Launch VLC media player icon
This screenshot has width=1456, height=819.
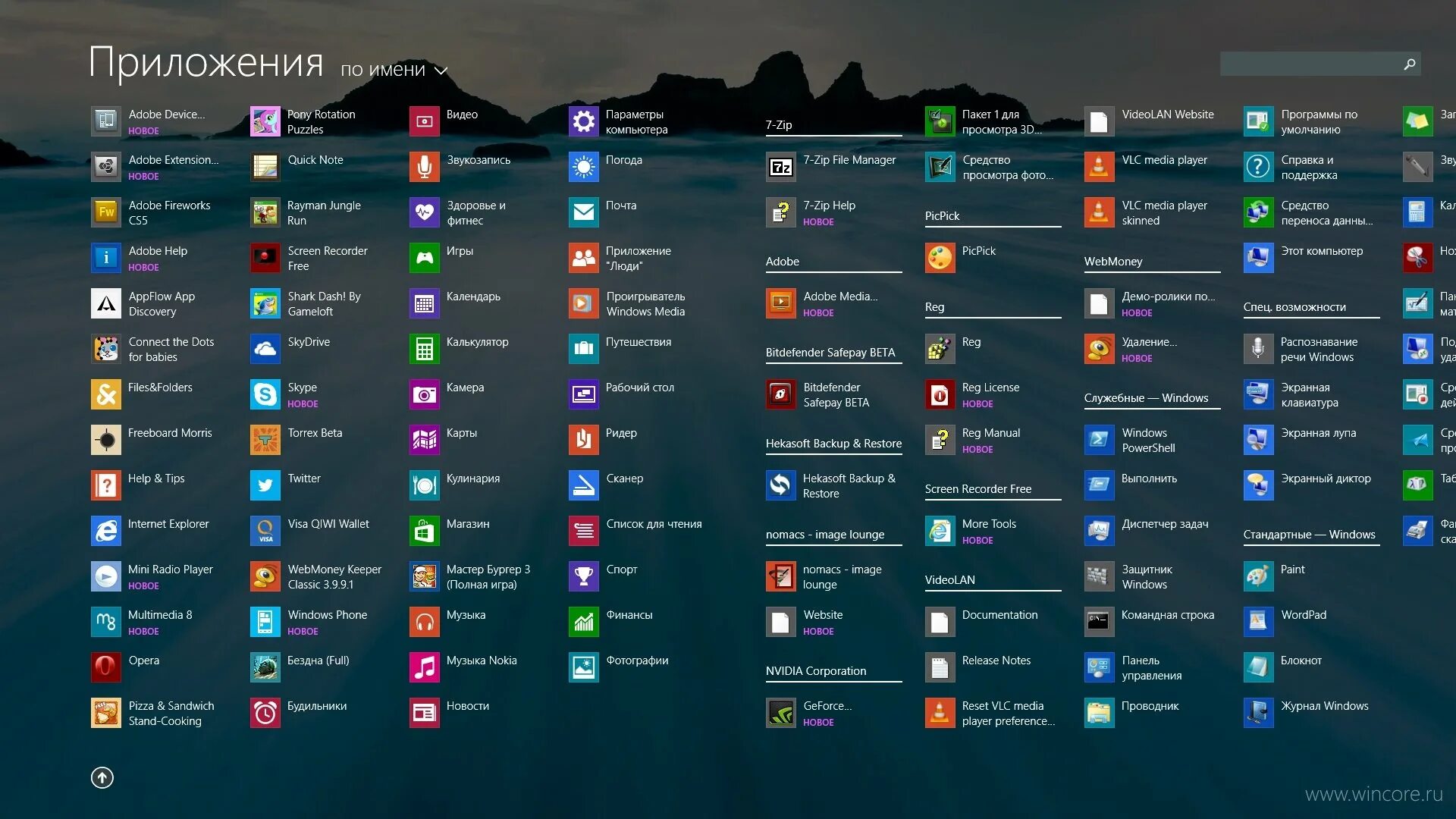[1100, 167]
